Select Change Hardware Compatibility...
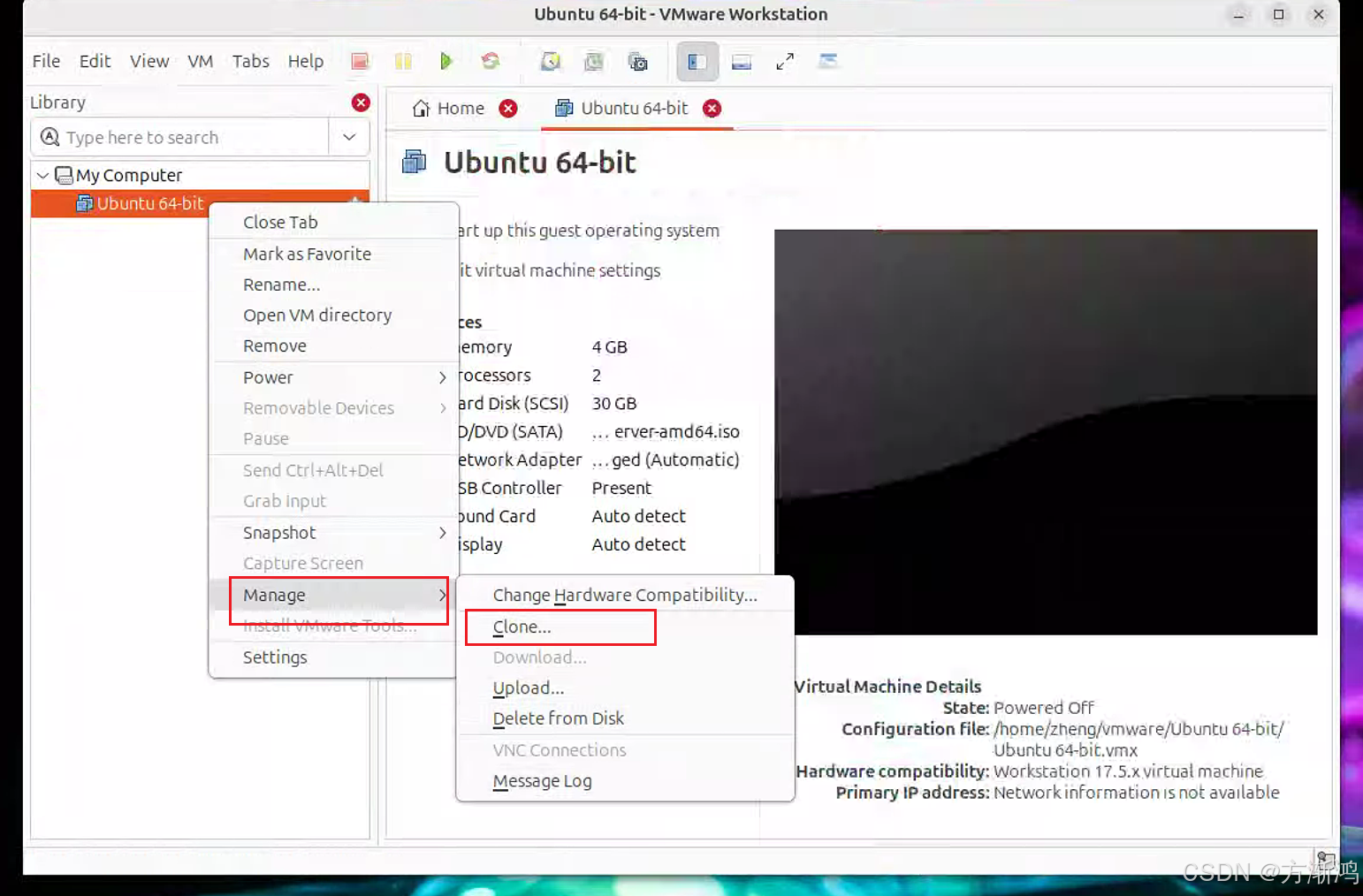 click(x=625, y=595)
